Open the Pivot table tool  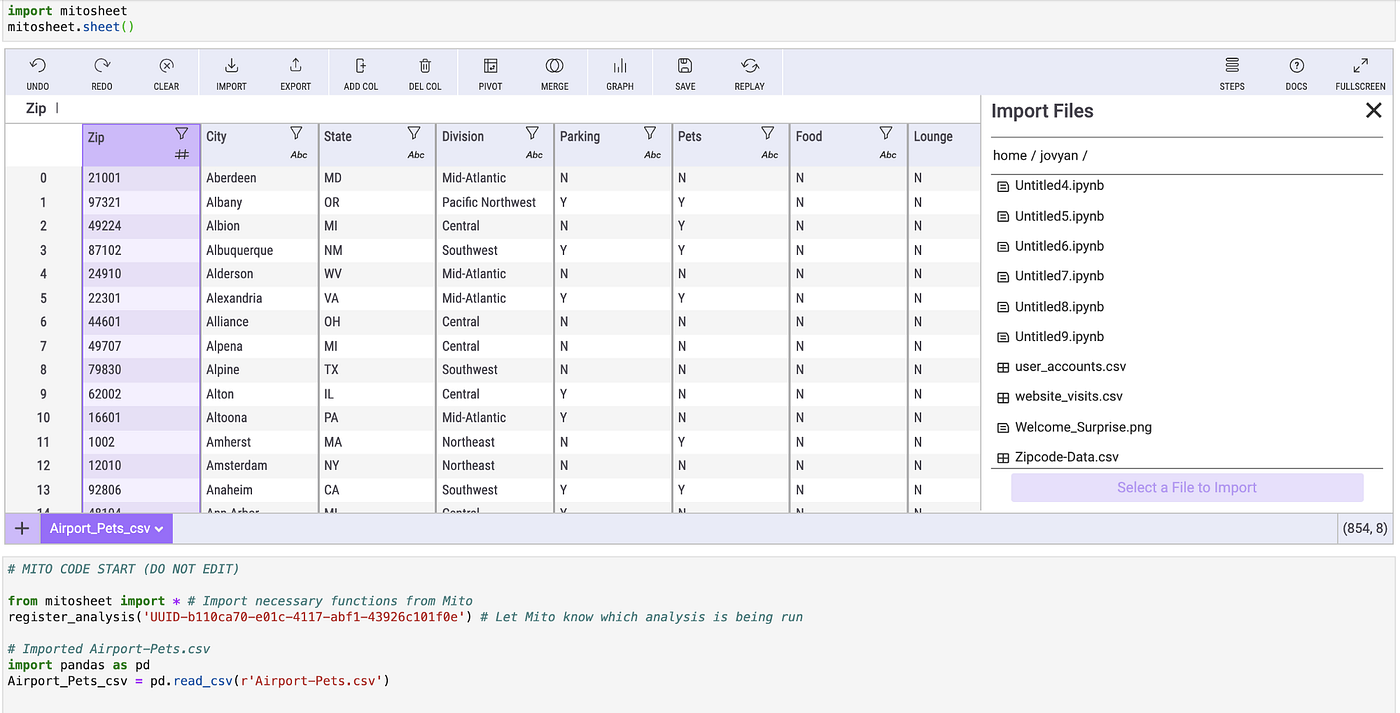point(489,71)
